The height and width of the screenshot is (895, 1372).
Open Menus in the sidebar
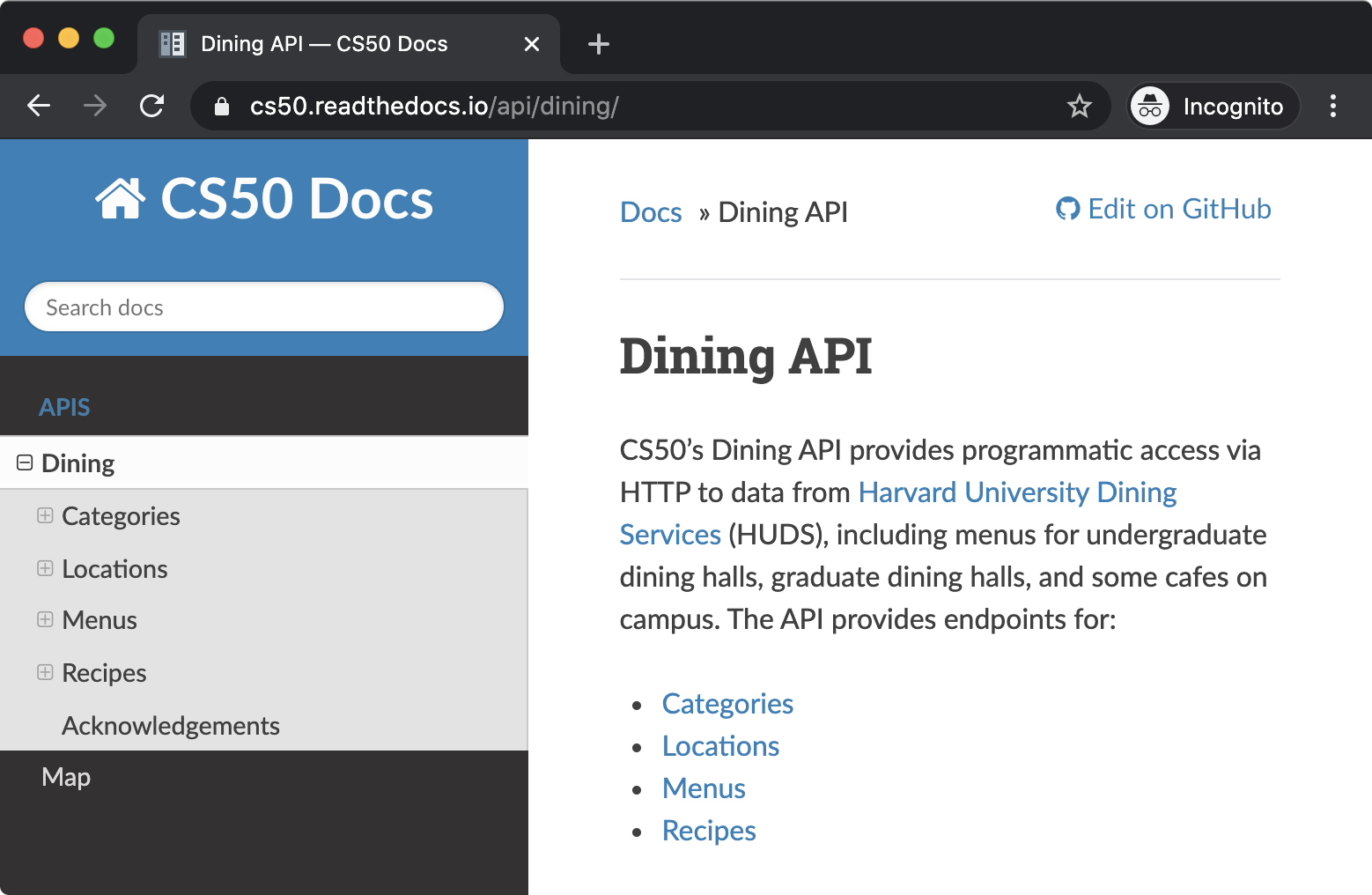click(100, 620)
